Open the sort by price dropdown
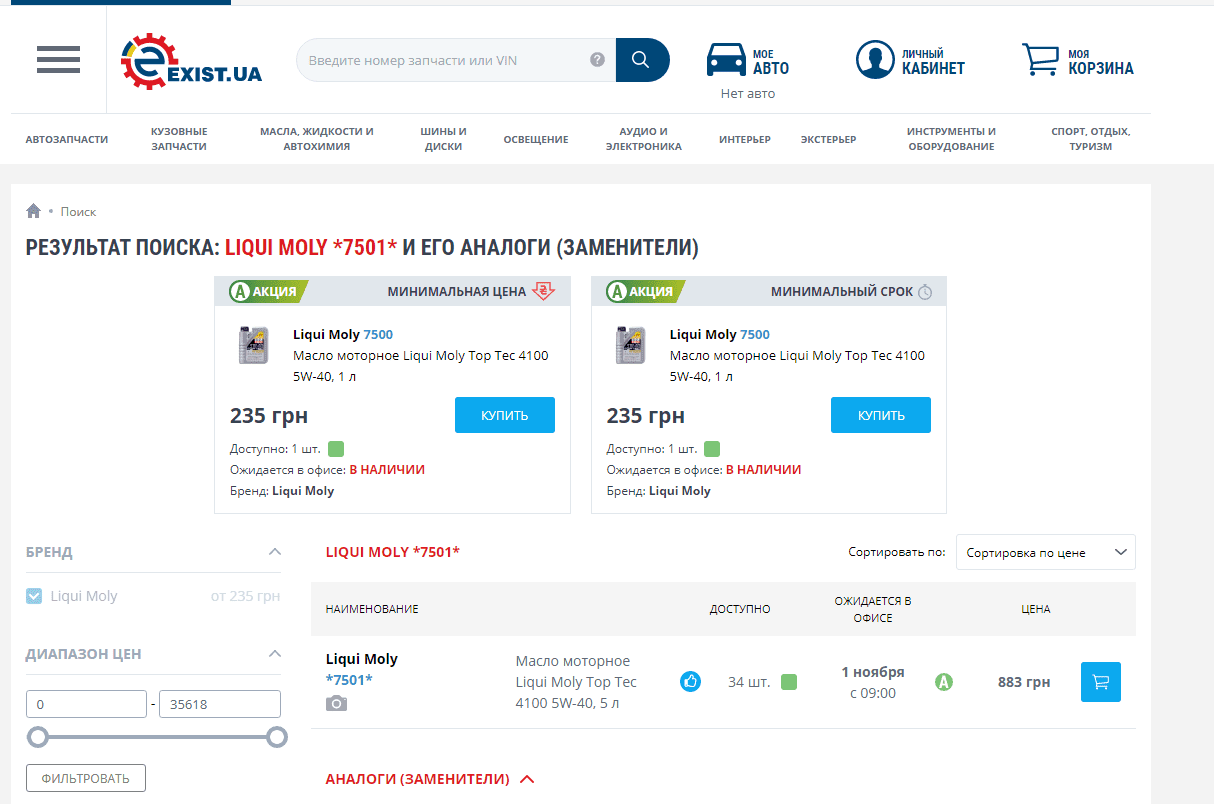The height and width of the screenshot is (804, 1214). click(1045, 552)
